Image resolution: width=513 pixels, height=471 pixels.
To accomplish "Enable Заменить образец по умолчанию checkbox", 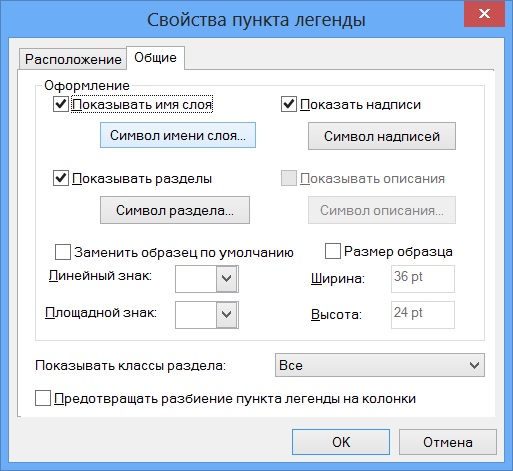I will tap(63, 252).
